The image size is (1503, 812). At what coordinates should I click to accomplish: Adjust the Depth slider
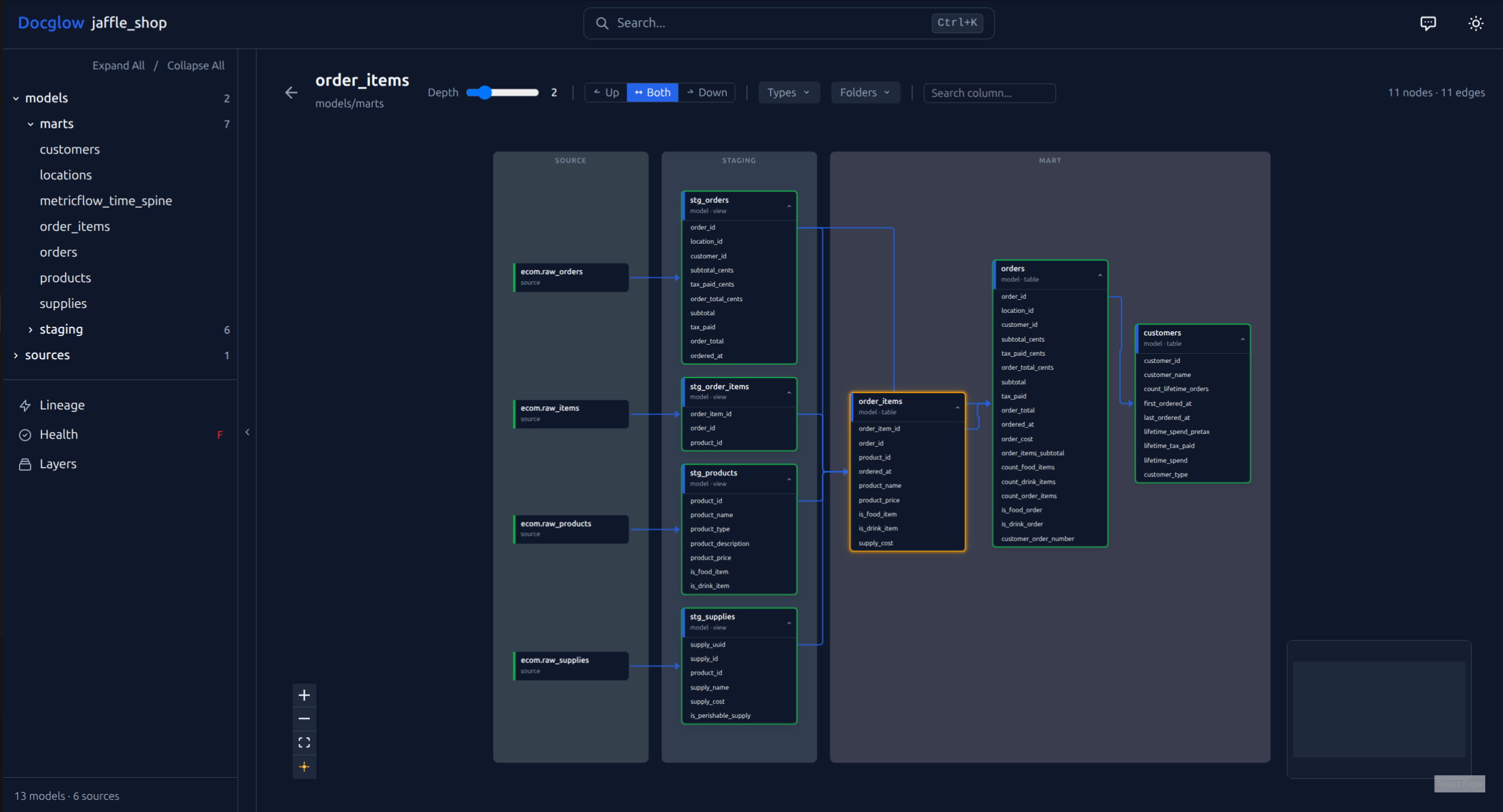pyautogui.click(x=485, y=92)
